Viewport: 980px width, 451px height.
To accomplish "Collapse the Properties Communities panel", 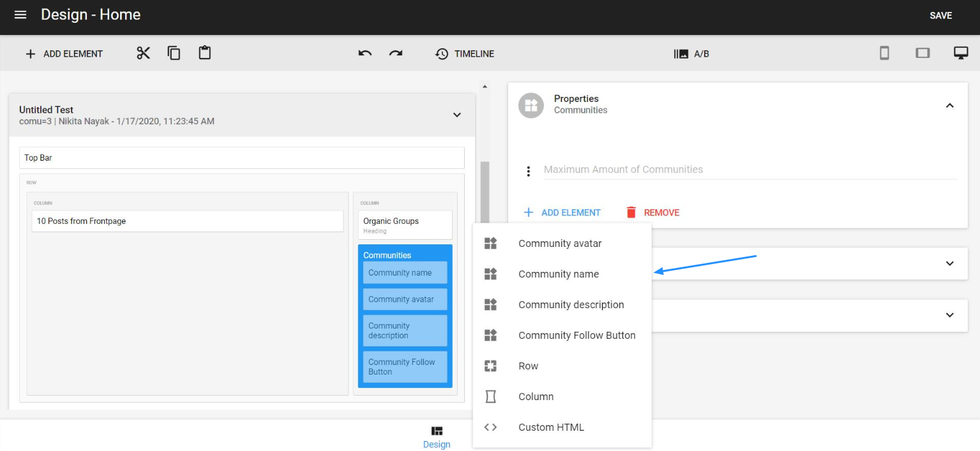I will click(949, 105).
